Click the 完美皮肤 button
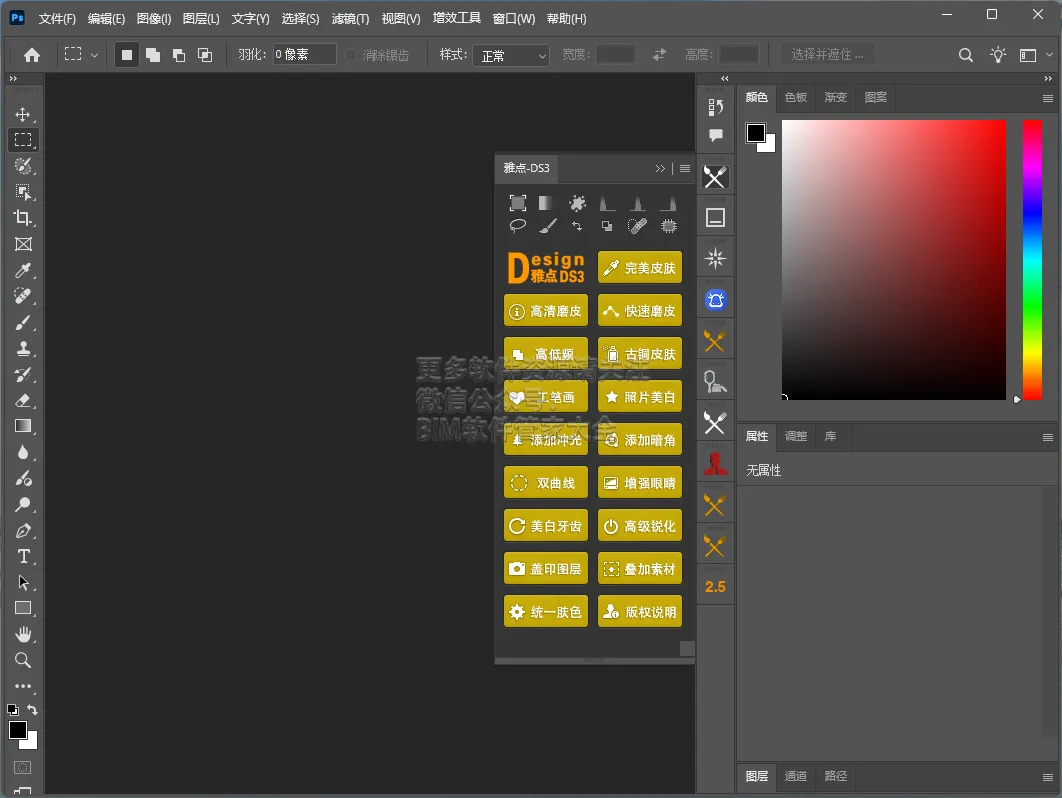The width and height of the screenshot is (1062, 798). (640, 268)
